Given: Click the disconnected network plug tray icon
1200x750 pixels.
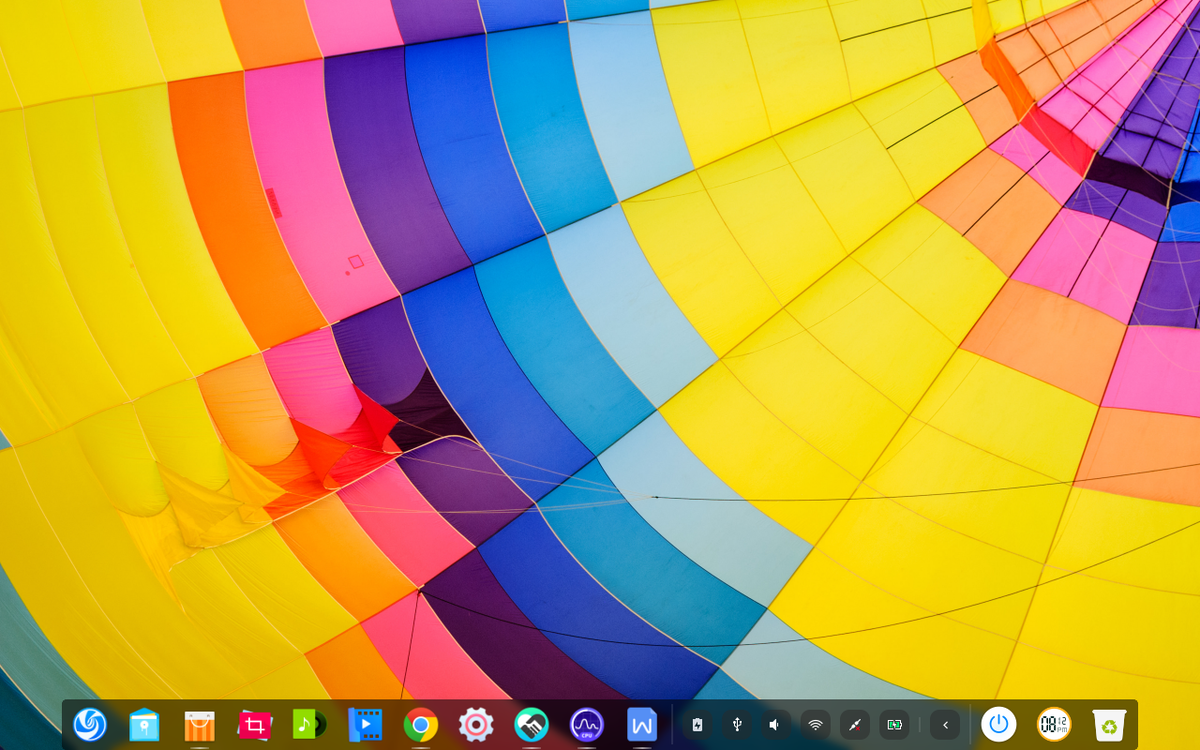Looking at the screenshot, I should (x=854, y=724).
